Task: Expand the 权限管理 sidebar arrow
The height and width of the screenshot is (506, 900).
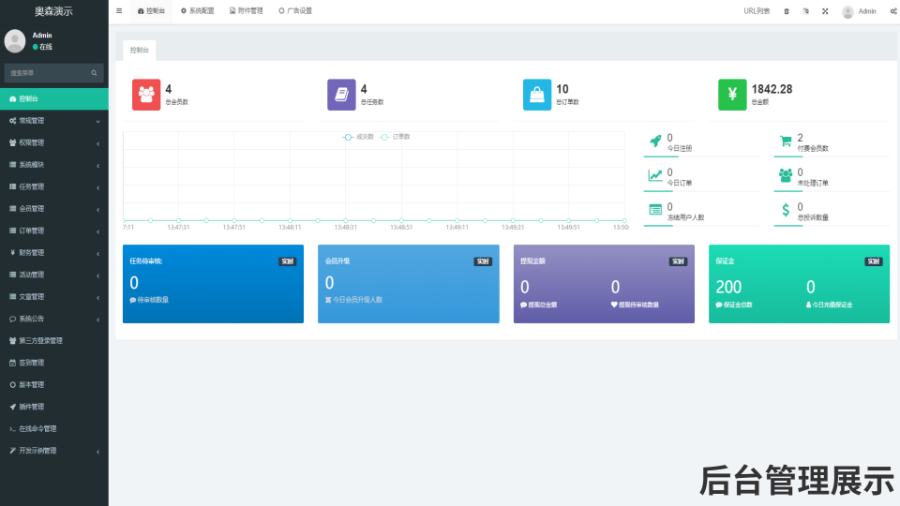Action: 98,143
